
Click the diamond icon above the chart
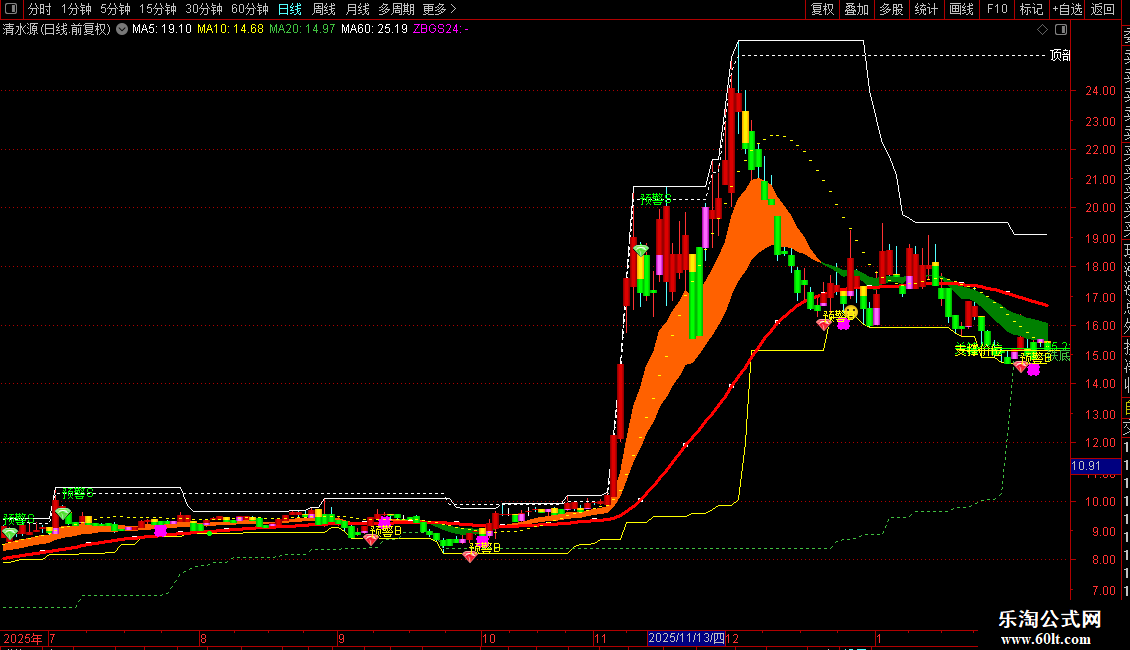pos(1042,30)
